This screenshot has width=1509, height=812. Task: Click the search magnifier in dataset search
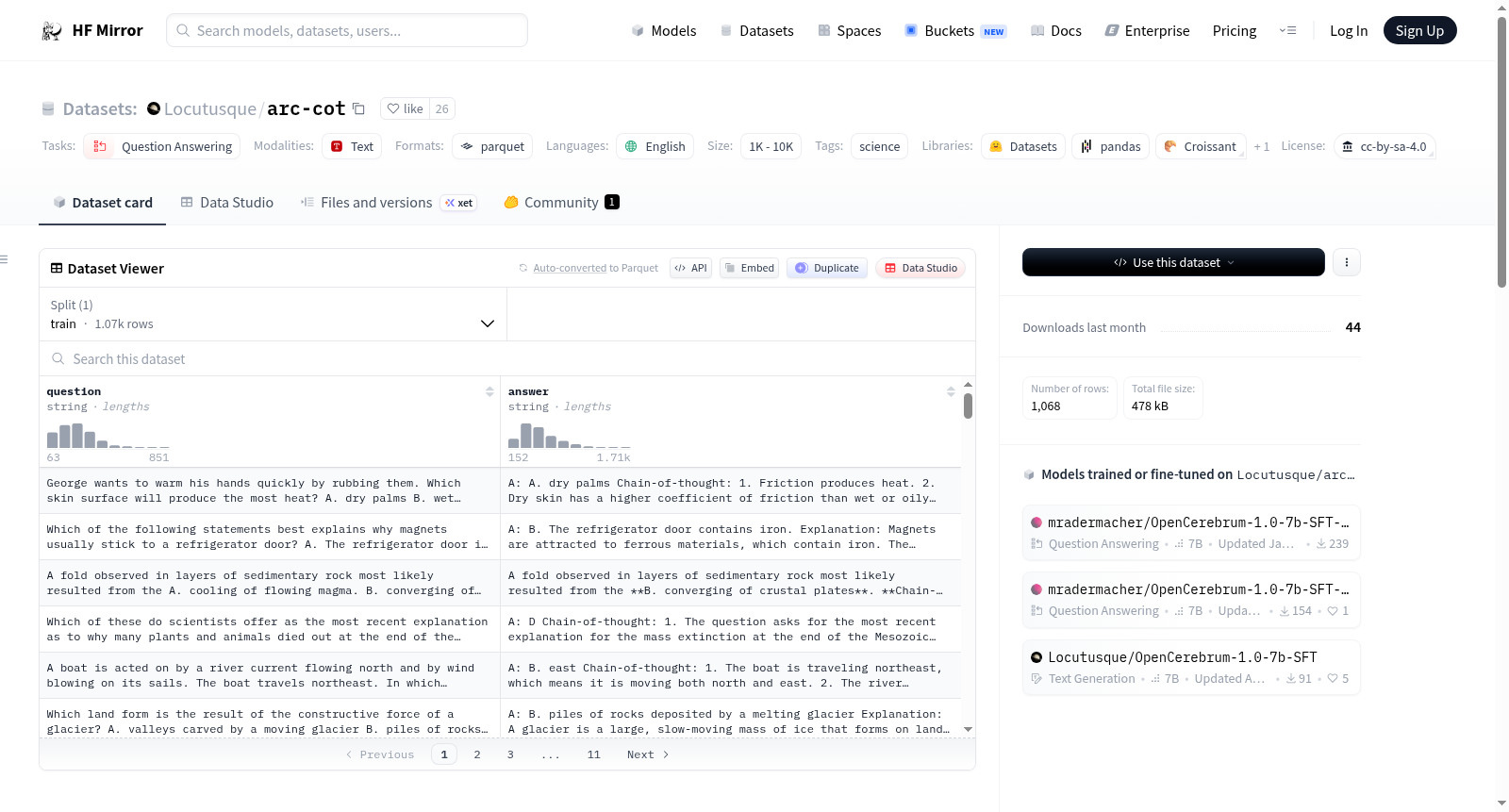tap(58, 358)
